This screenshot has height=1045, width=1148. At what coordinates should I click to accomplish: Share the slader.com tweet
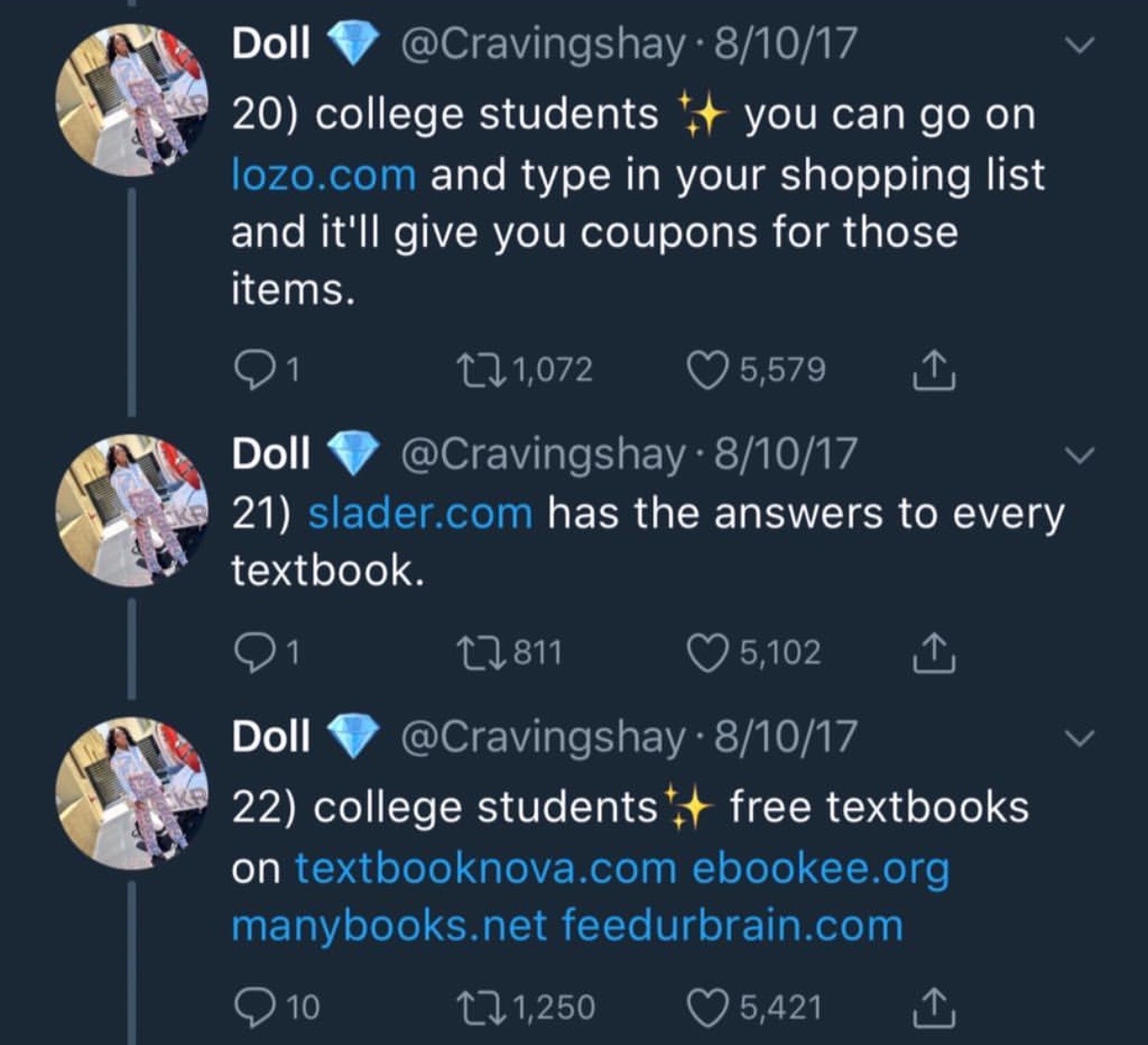tap(934, 653)
